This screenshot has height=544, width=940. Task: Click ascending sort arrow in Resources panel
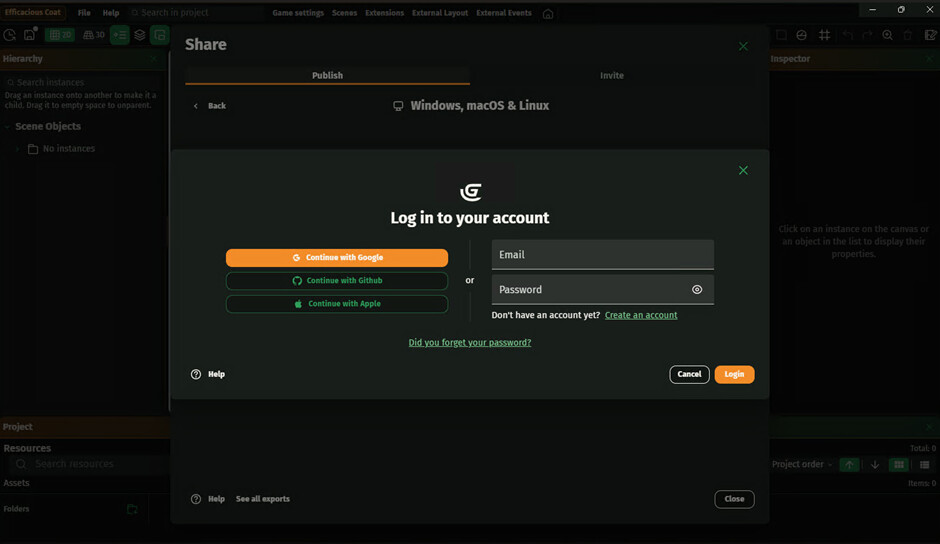pyautogui.click(x=849, y=465)
